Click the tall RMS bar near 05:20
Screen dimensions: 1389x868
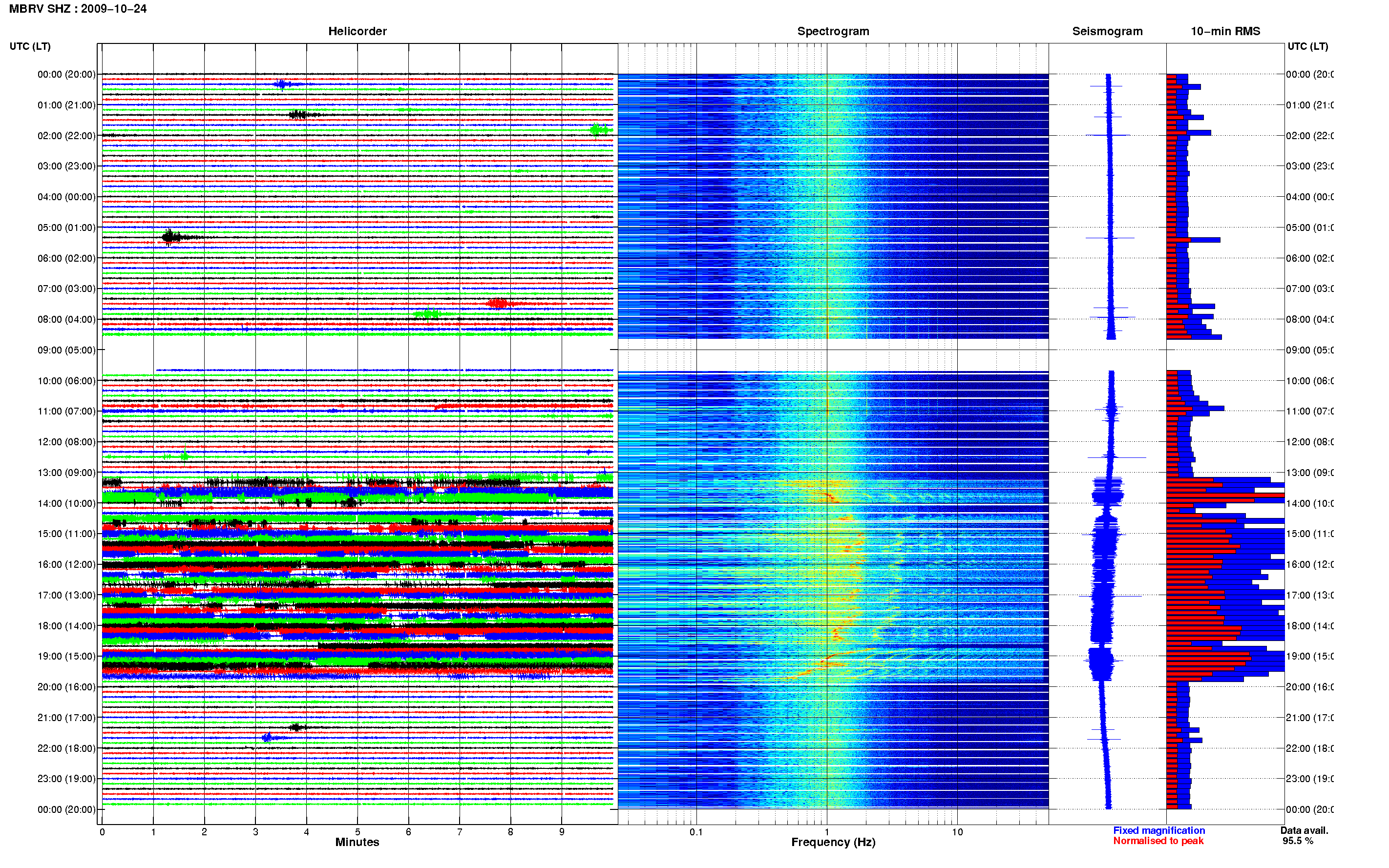pos(1193,240)
